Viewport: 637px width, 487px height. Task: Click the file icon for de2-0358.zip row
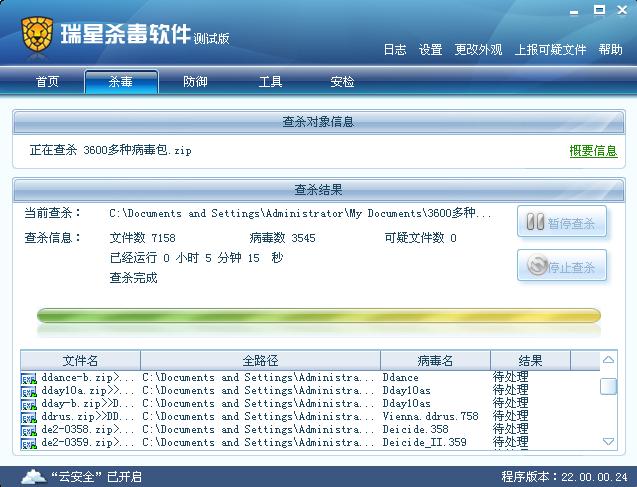[29, 431]
